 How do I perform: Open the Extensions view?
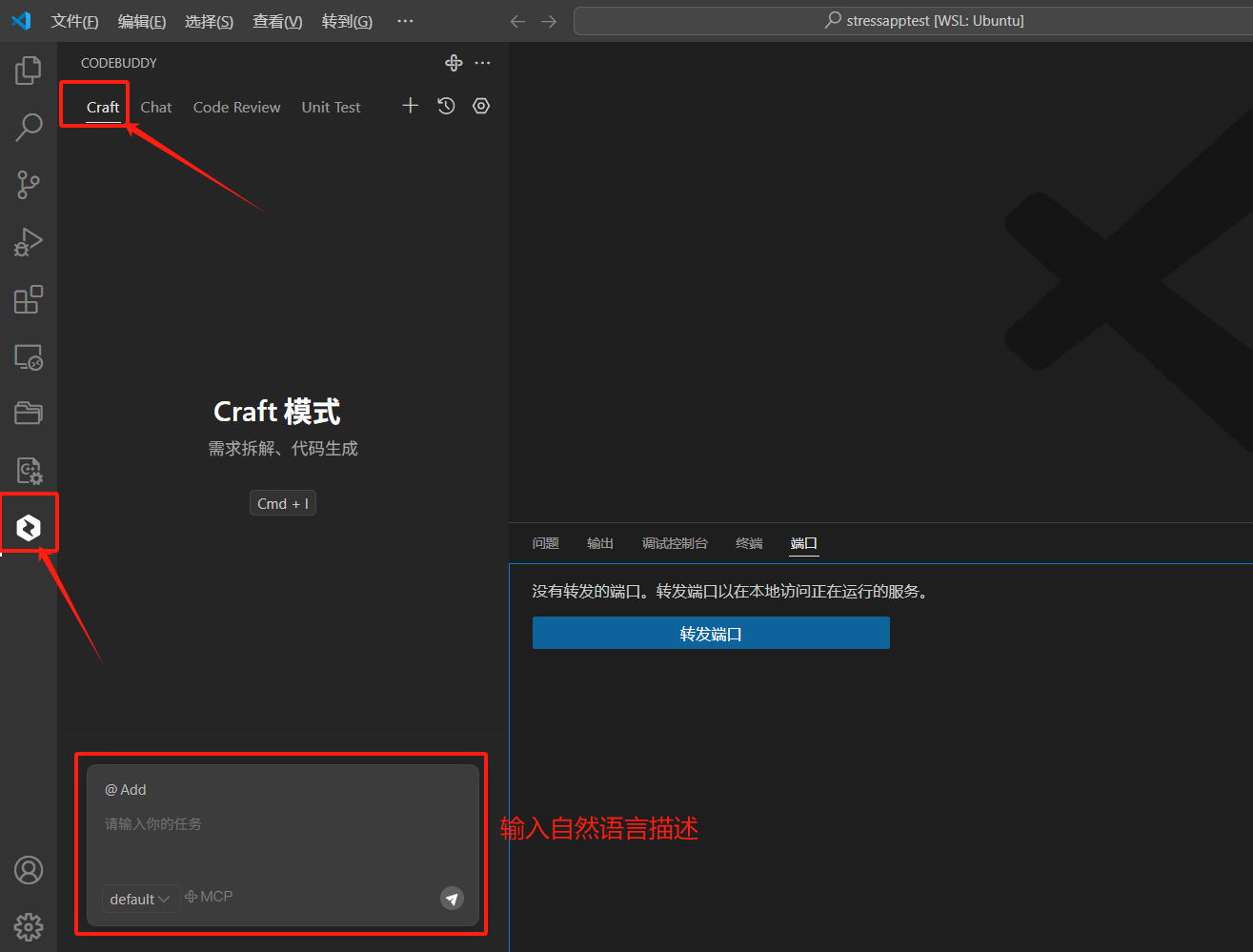coord(29,299)
